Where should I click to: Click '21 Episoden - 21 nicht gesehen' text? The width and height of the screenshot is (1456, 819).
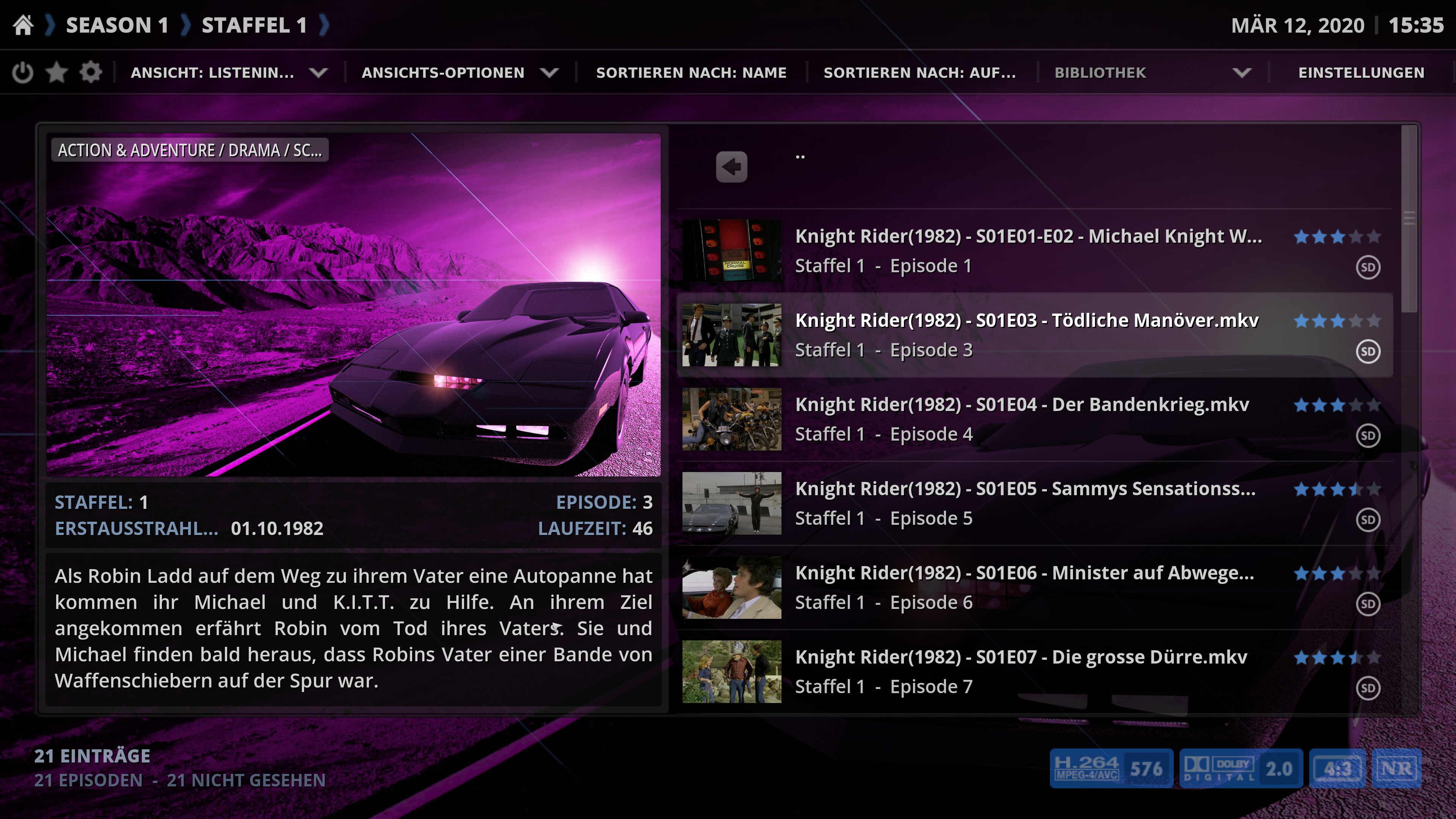(x=180, y=781)
